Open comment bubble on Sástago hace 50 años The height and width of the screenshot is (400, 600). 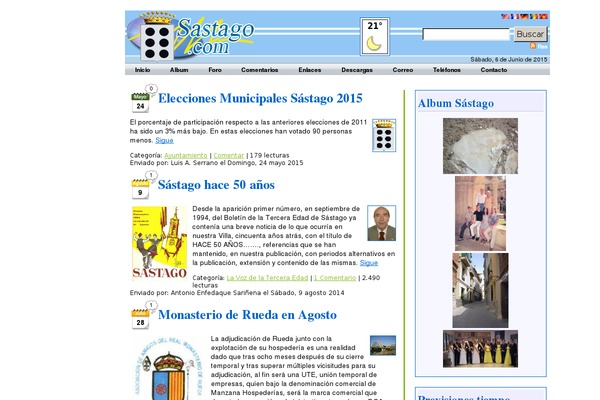click(151, 175)
